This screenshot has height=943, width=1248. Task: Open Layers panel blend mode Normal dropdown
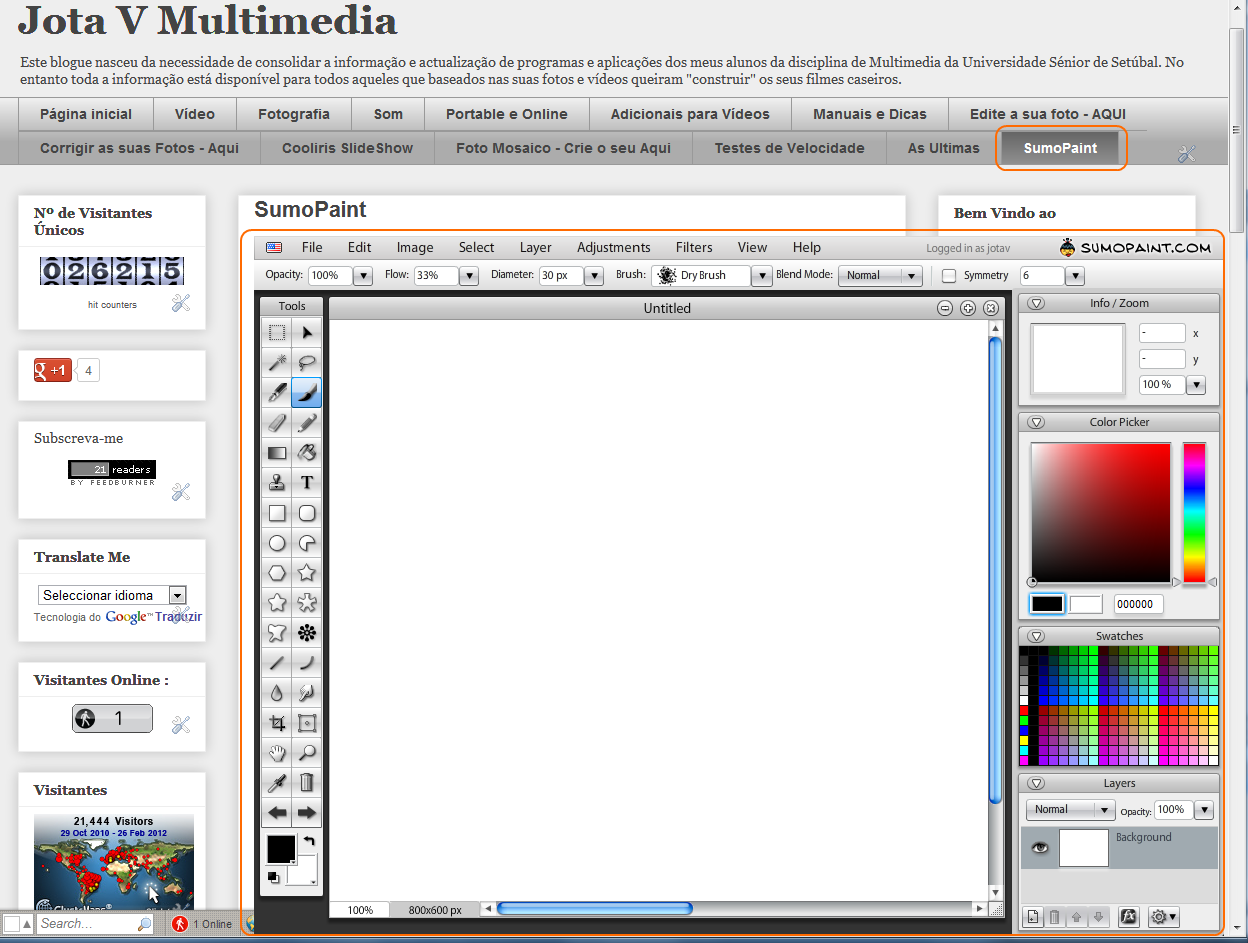(x=1070, y=810)
